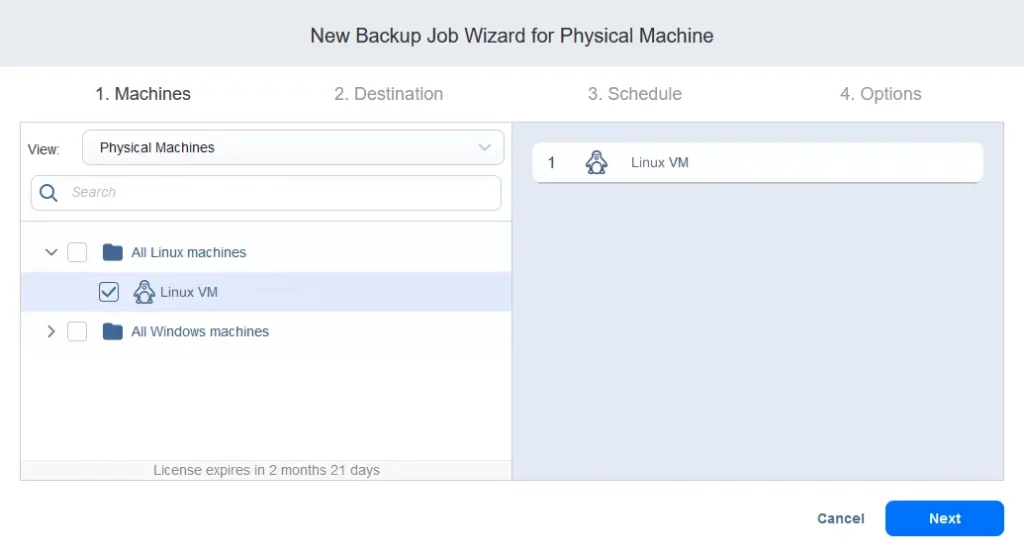Switch to the Schedule step
Screen dimensions: 1024x556
tap(634, 94)
